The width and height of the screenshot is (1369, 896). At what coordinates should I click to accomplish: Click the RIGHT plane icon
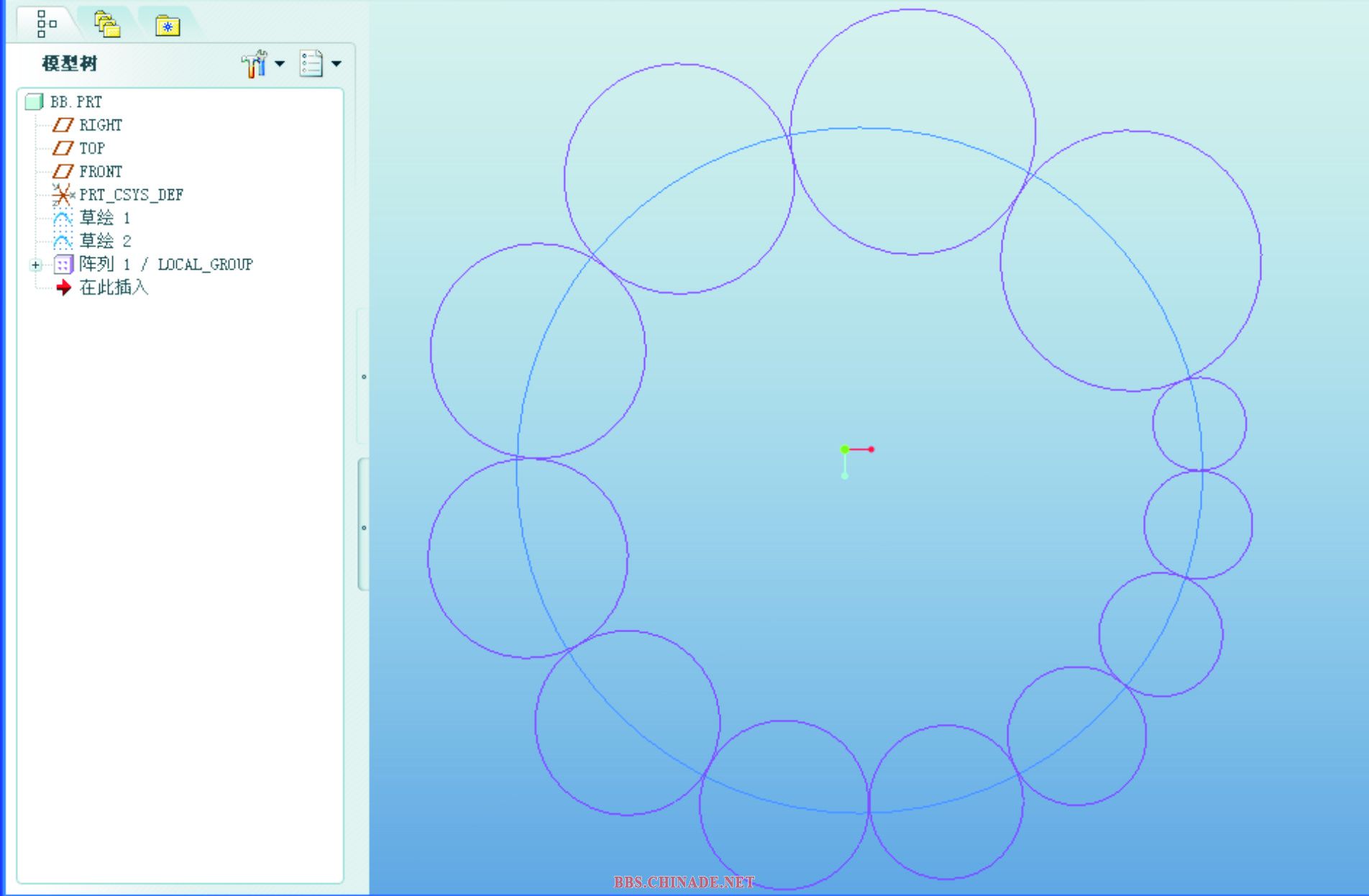(x=63, y=125)
